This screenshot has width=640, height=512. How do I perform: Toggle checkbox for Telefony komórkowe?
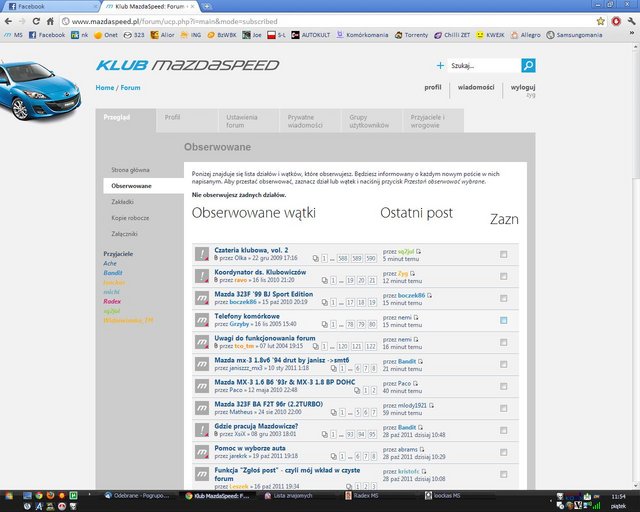click(504, 321)
